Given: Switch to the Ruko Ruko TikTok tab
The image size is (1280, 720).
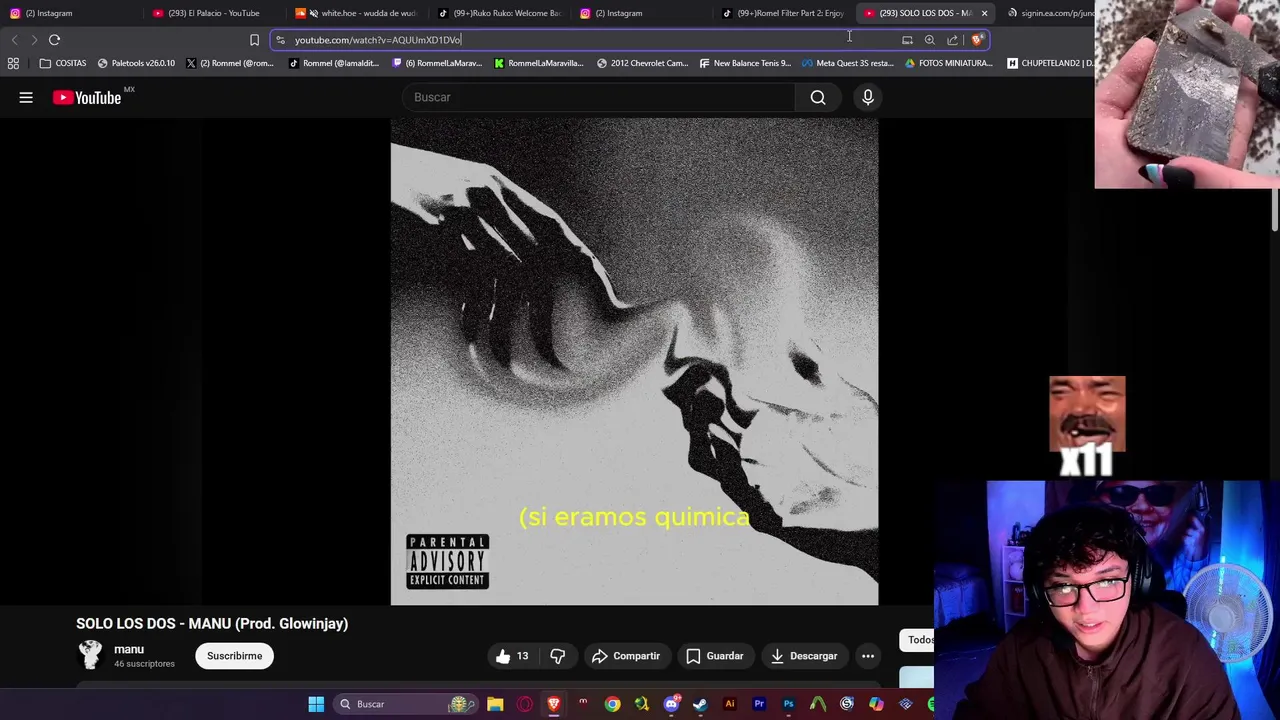Looking at the screenshot, I should pyautogui.click(x=500, y=13).
